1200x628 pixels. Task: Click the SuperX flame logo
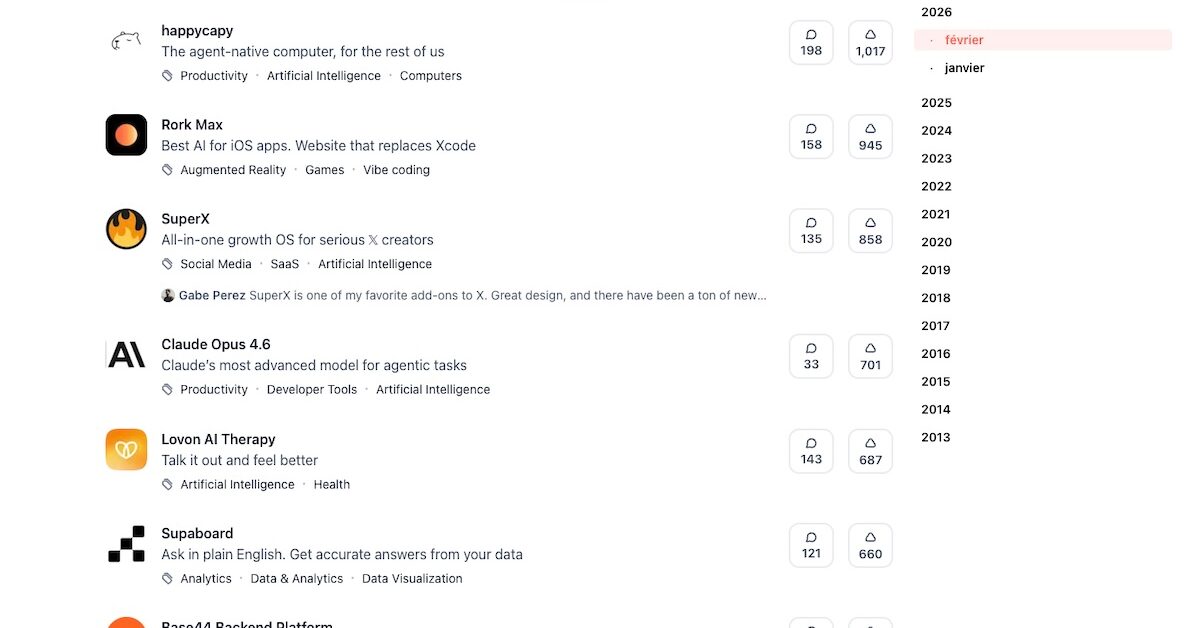tap(126, 229)
